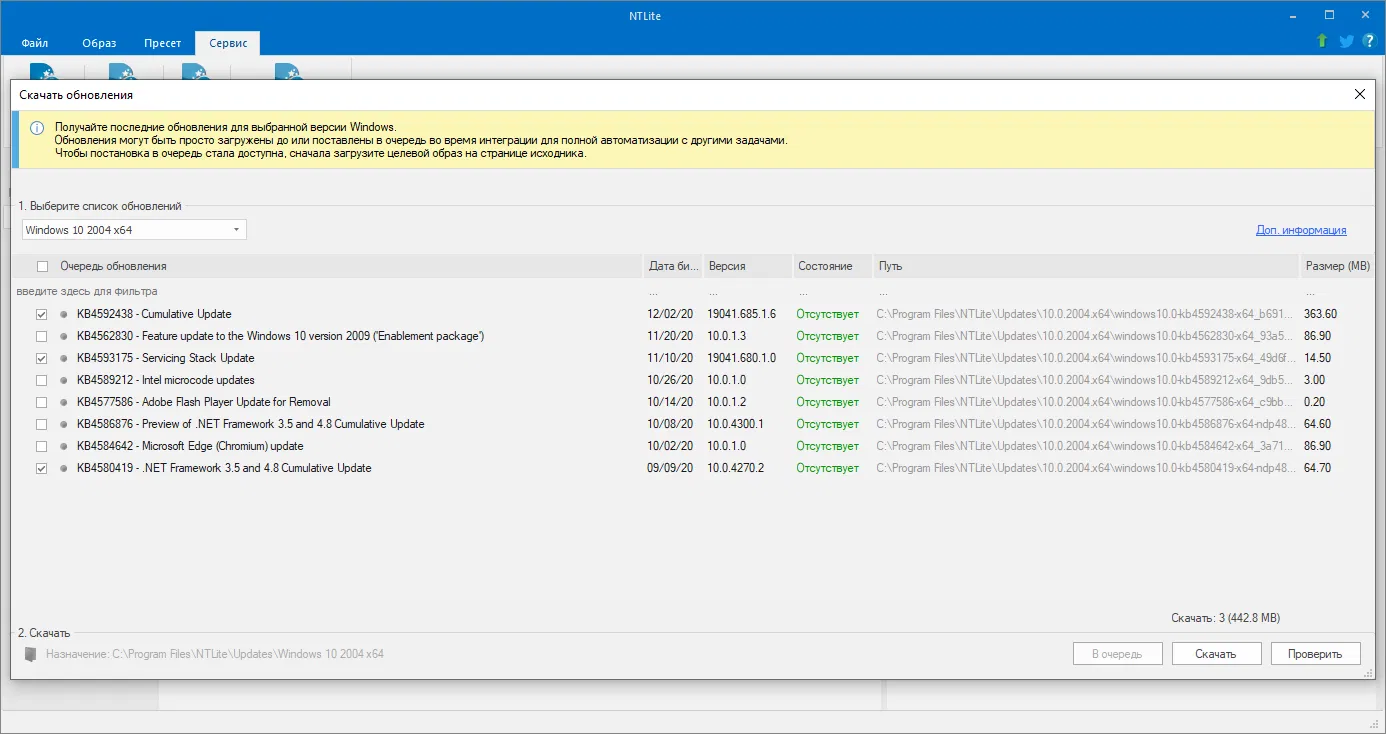Click the gray status dot for KB4577586
This screenshot has width=1386, height=734.
pyautogui.click(x=65, y=402)
